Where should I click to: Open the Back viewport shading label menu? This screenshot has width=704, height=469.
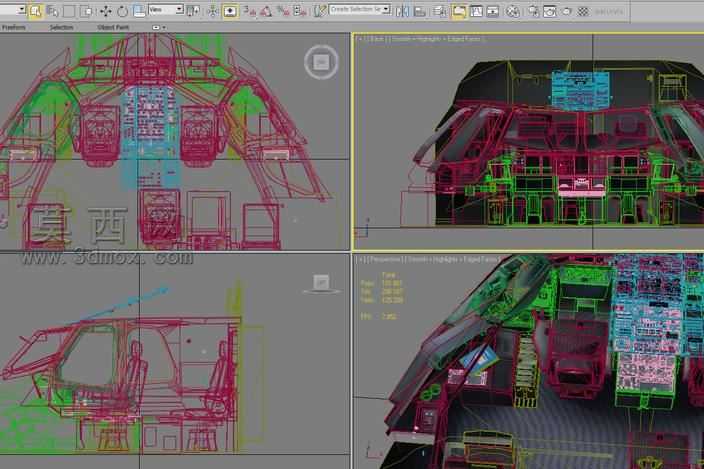(x=436, y=39)
